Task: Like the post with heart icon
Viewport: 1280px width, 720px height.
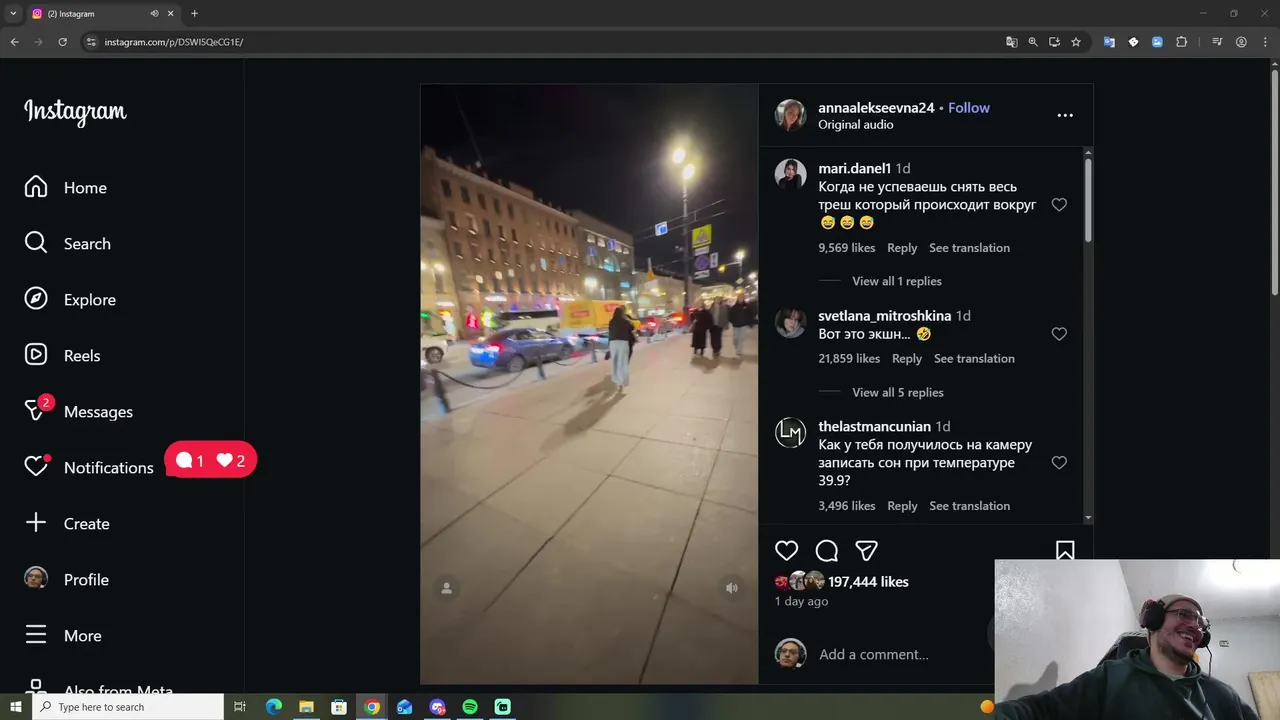Action: (787, 551)
